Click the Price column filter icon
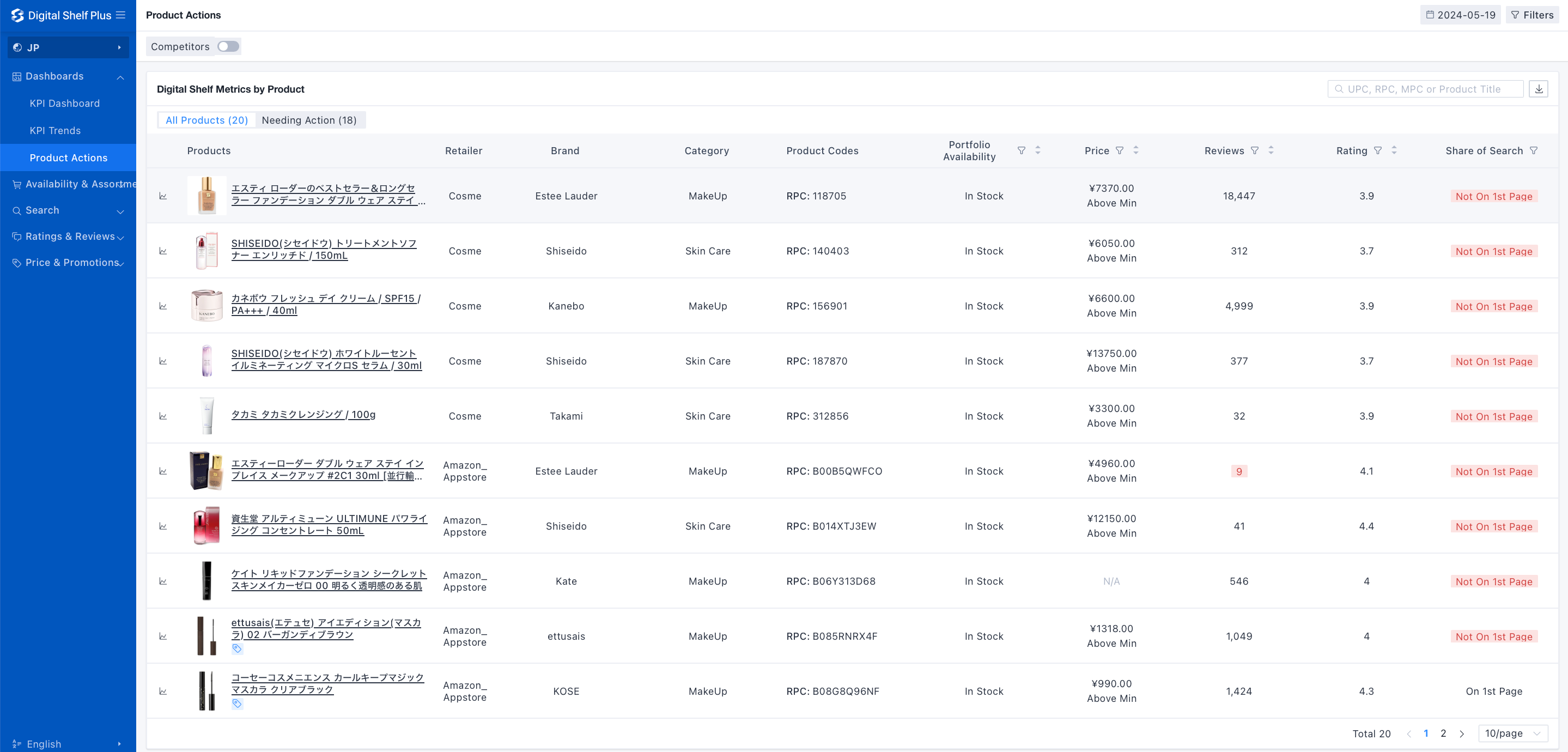This screenshot has height=752, width=1568. pyautogui.click(x=1120, y=150)
